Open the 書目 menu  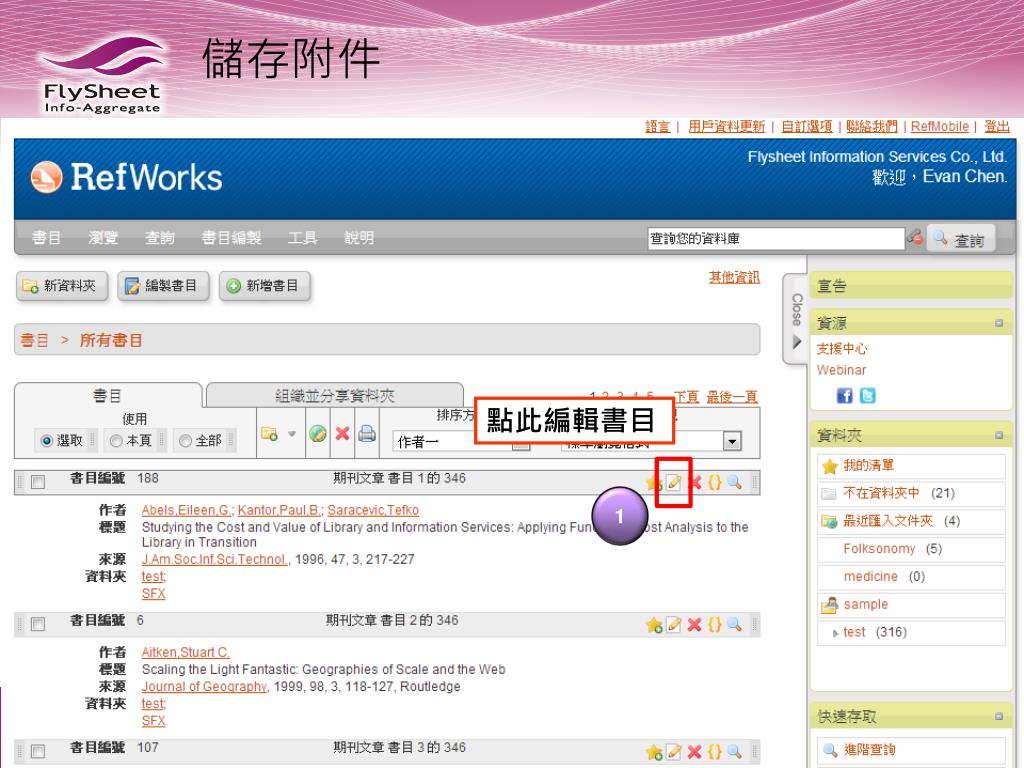click(46, 238)
